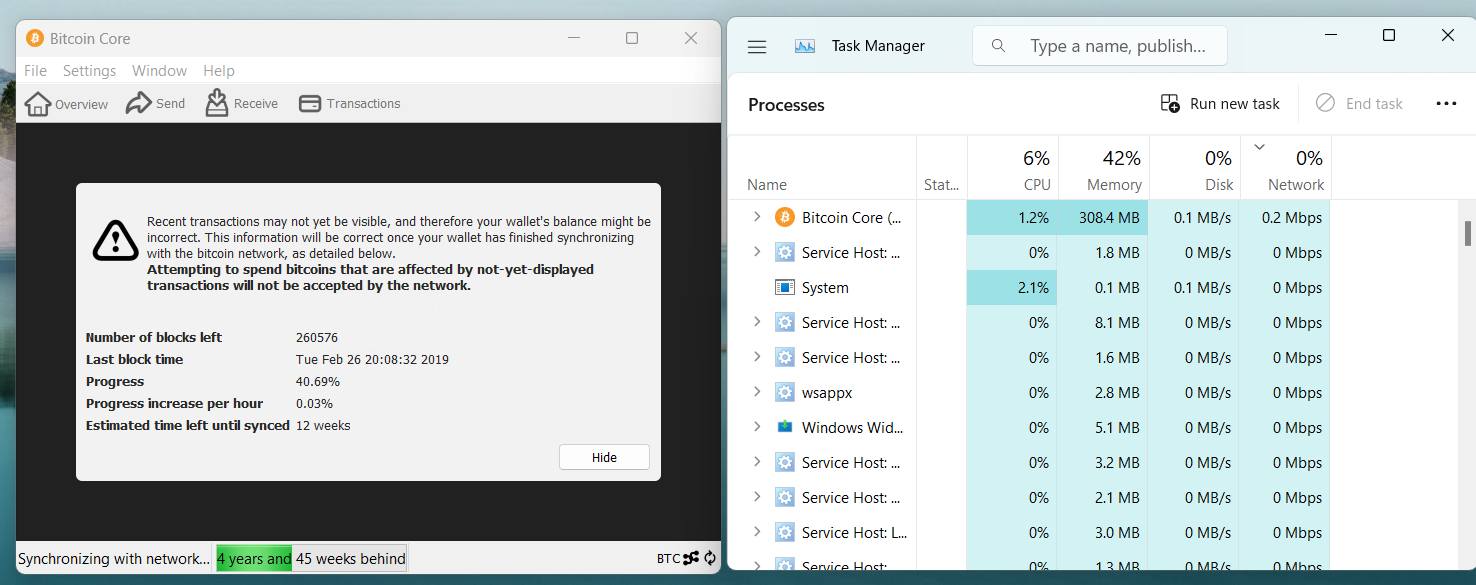The height and width of the screenshot is (585, 1476).
Task: Click 'Tue Feb 26 20:08:32 2019' last block time
Action: pos(372,359)
